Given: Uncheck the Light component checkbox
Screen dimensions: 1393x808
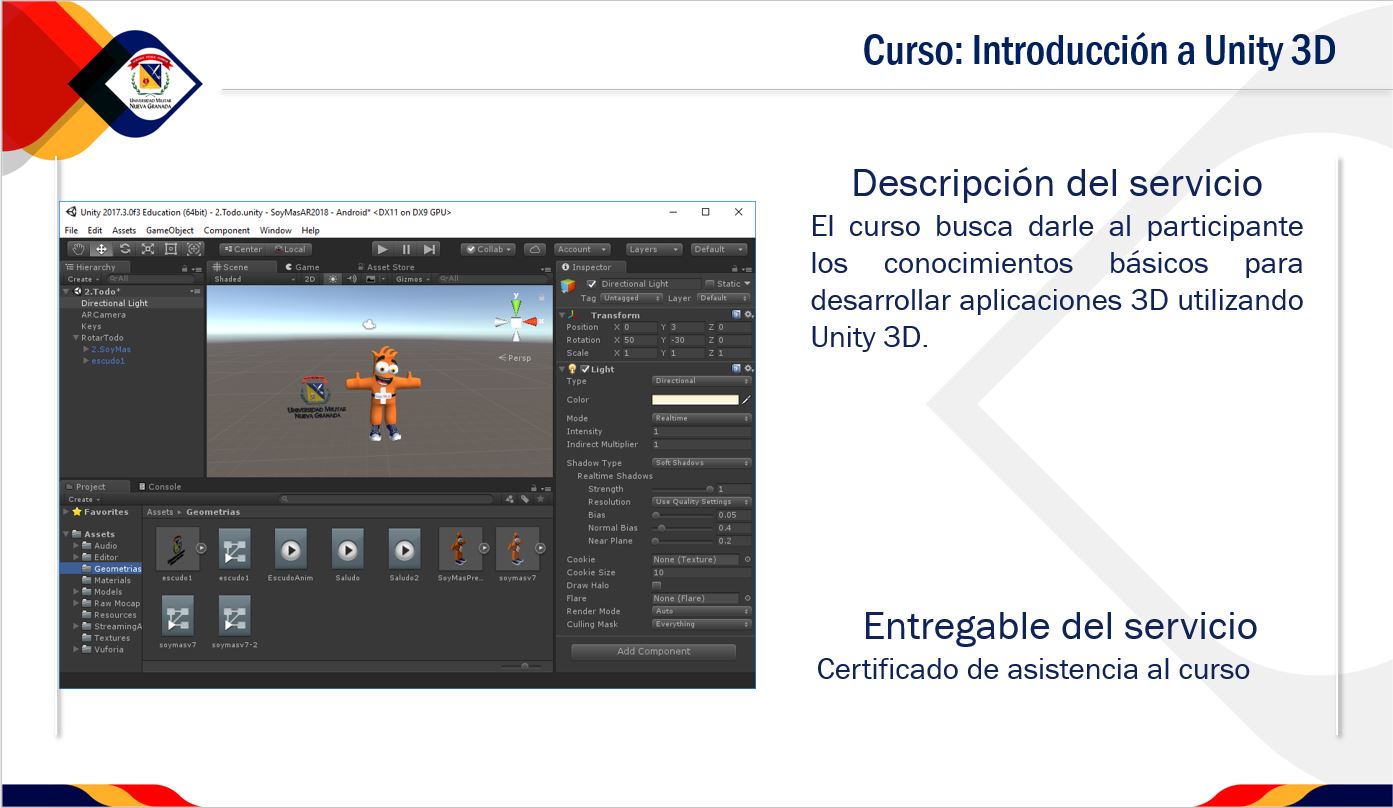Looking at the screenshot, I should coord(585,369).
